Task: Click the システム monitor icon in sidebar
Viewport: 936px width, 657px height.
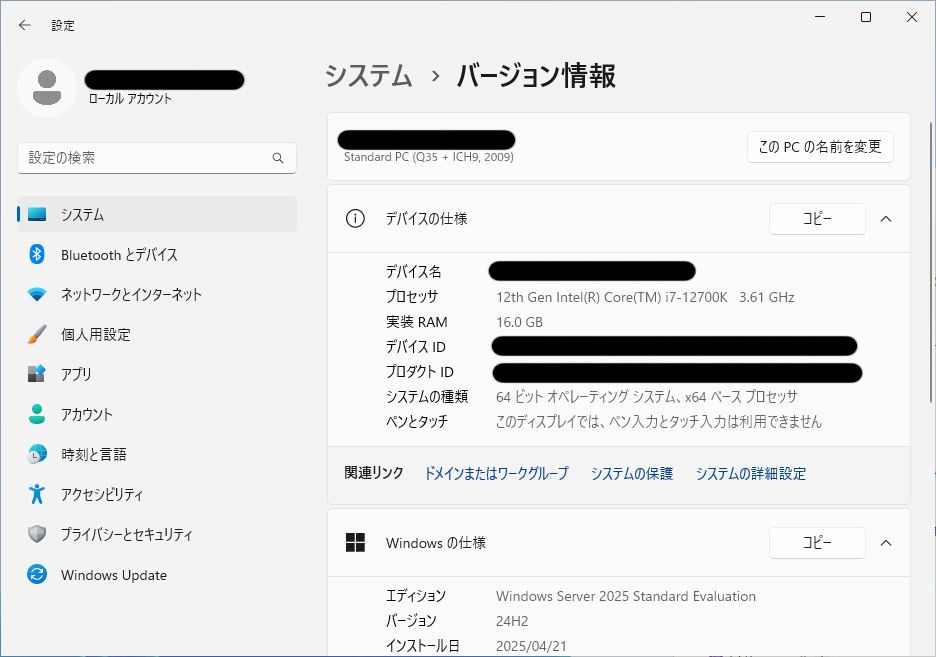Action: 37,214
